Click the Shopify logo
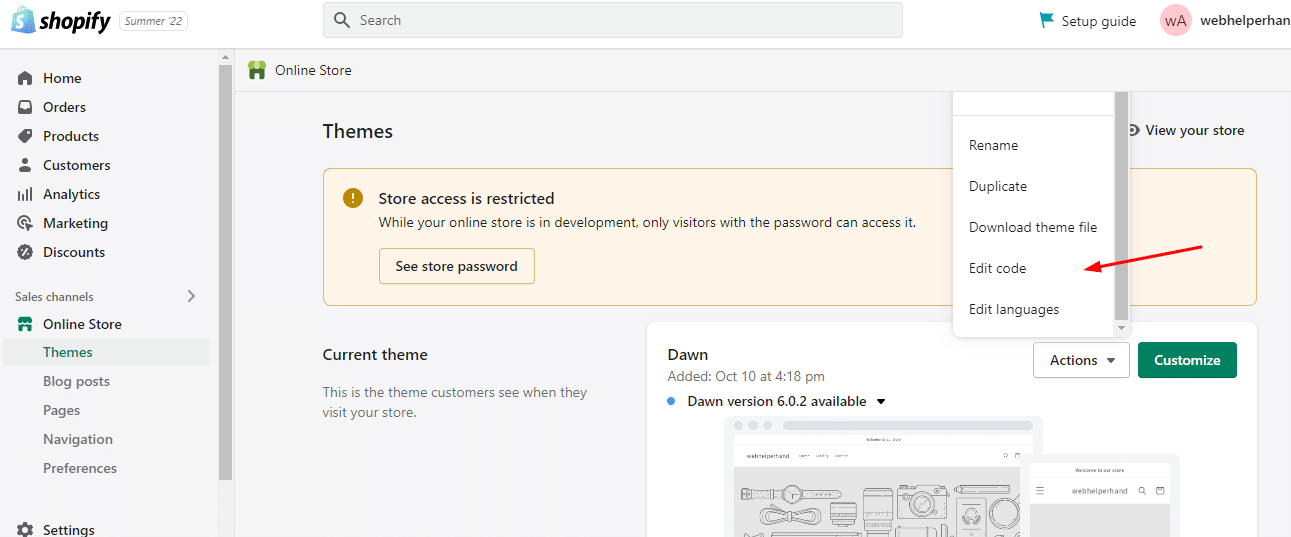Image resolution: width=1291 pixels, height=537 pixels. (x=60, y=20)
